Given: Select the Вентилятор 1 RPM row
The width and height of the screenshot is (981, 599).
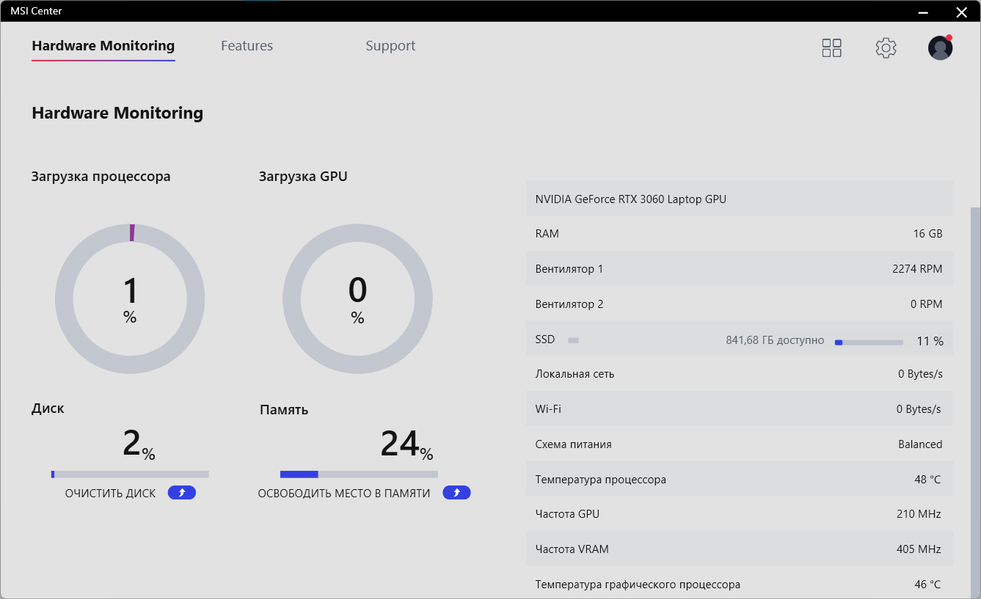Looking at the screenshot, I should [x=739, y=269].
